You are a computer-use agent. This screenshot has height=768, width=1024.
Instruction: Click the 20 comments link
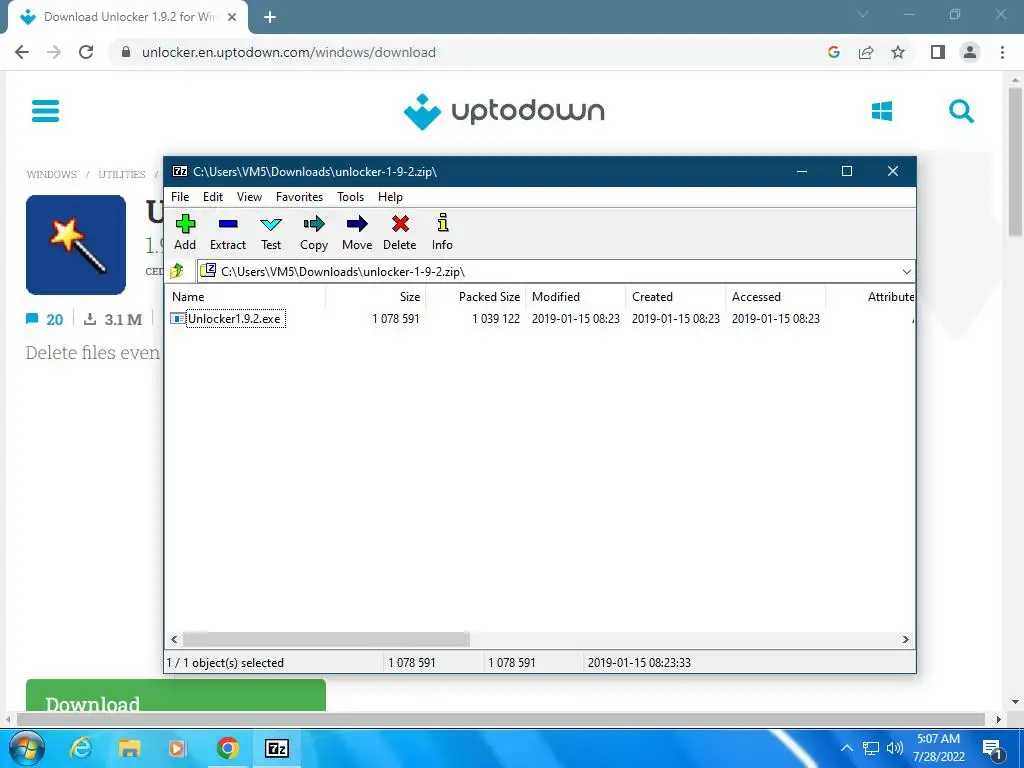[x=44, y=319]
